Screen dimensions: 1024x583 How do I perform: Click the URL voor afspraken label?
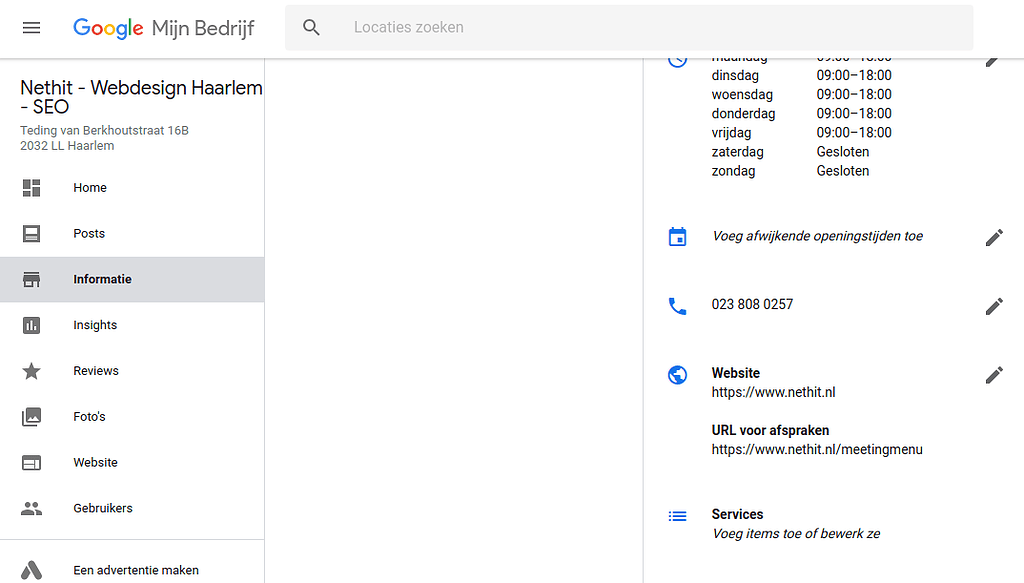click(x=770, y=430)
